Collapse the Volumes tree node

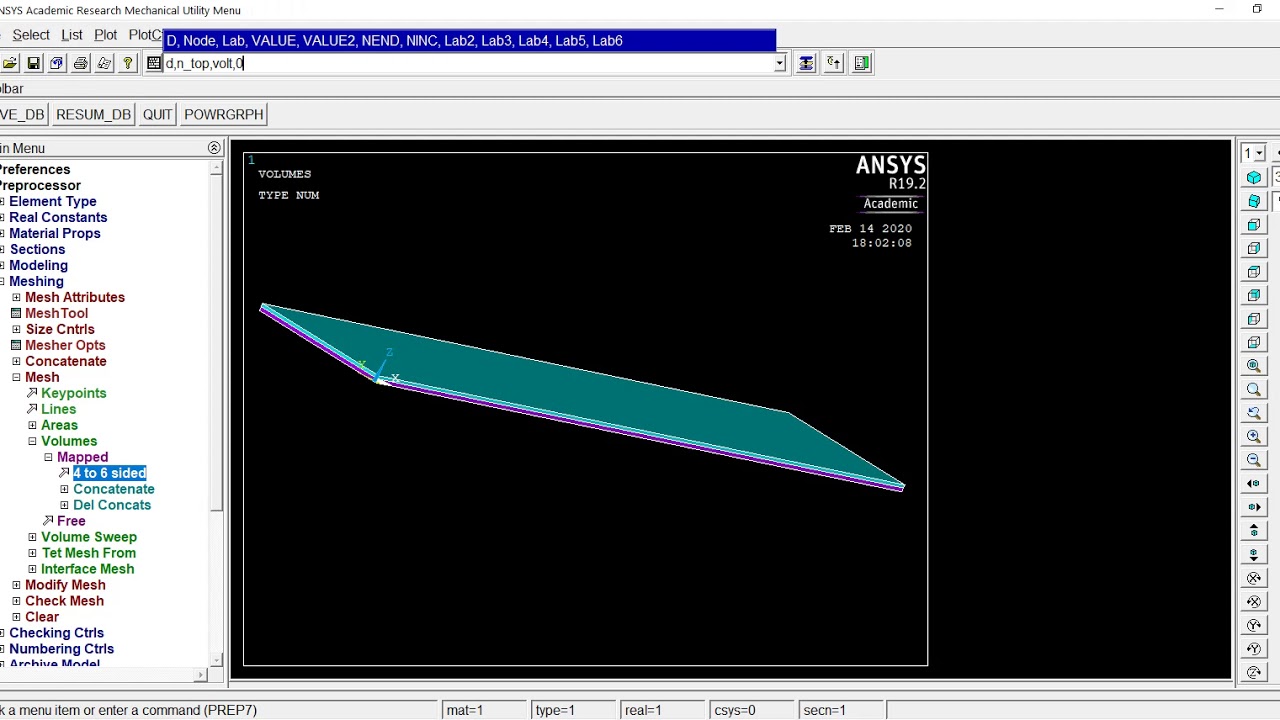pos(32,441)
